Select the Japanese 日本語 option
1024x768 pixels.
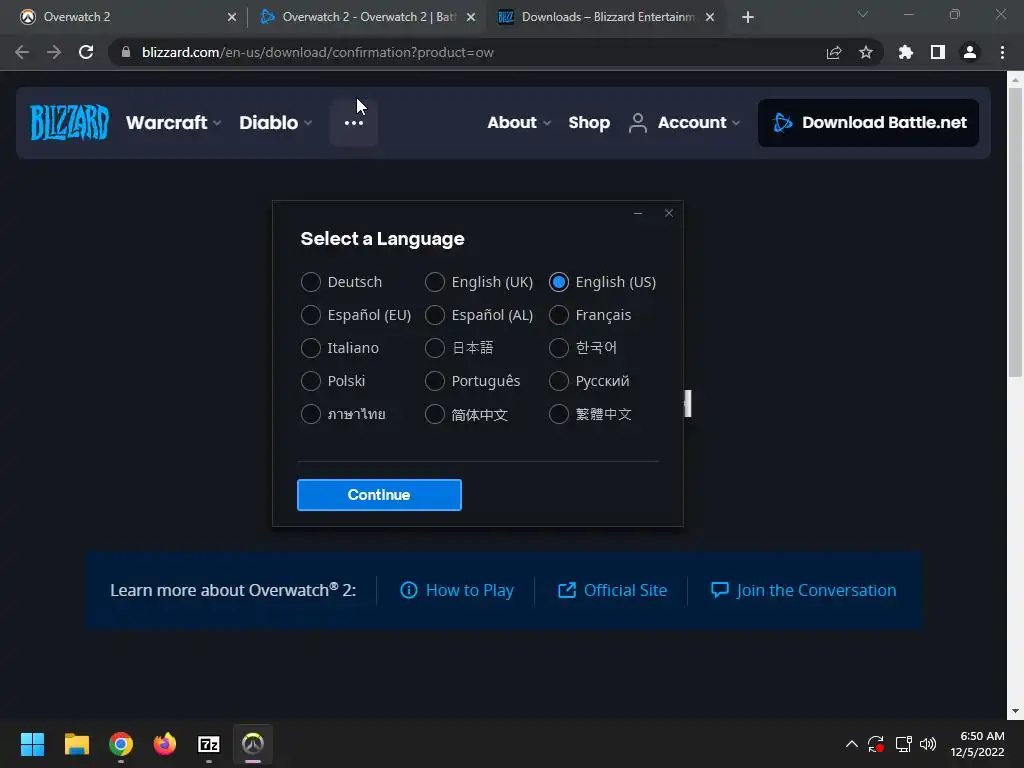point(435,347)
